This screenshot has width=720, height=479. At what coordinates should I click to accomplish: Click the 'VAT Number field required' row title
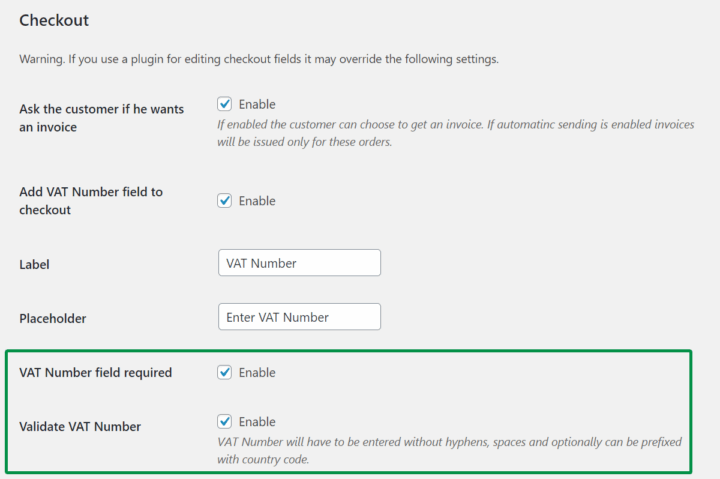pos(95,372)
